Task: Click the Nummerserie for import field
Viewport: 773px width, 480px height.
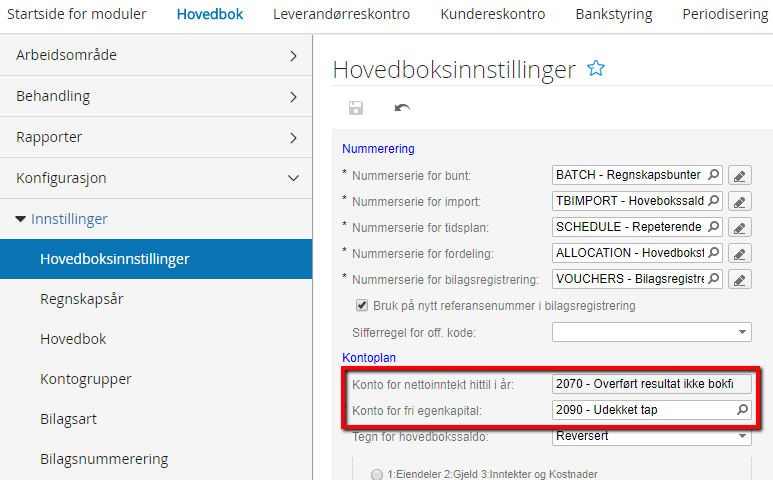Action: pos(637,201)
